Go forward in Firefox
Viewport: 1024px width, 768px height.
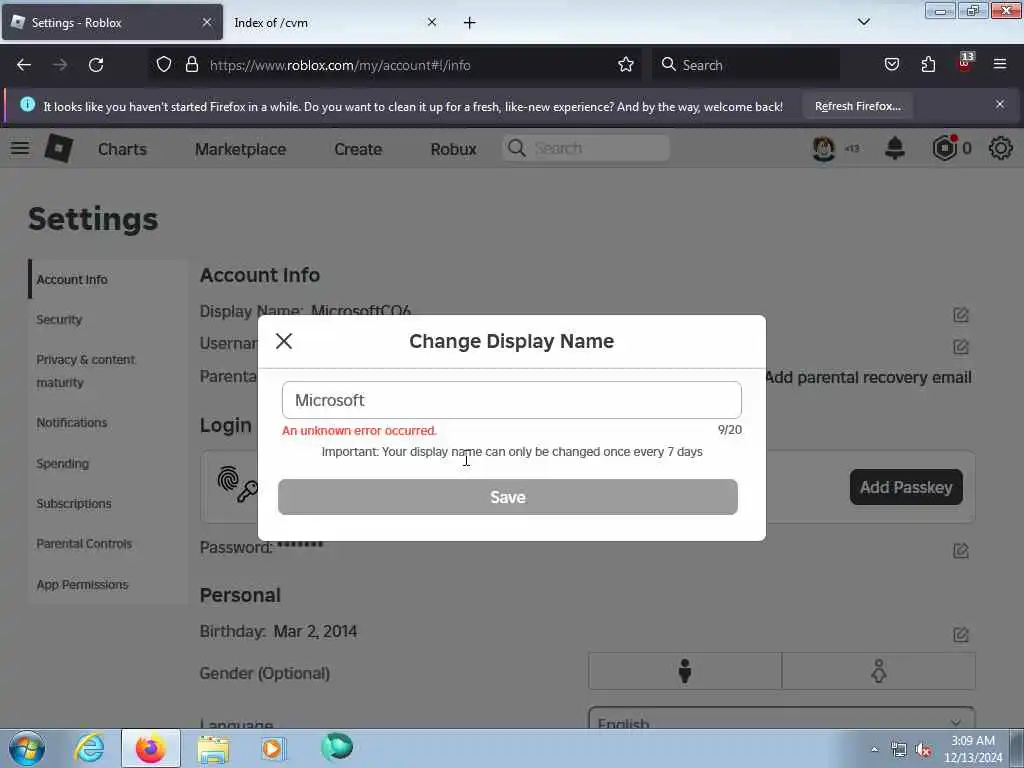pos(60,65)
